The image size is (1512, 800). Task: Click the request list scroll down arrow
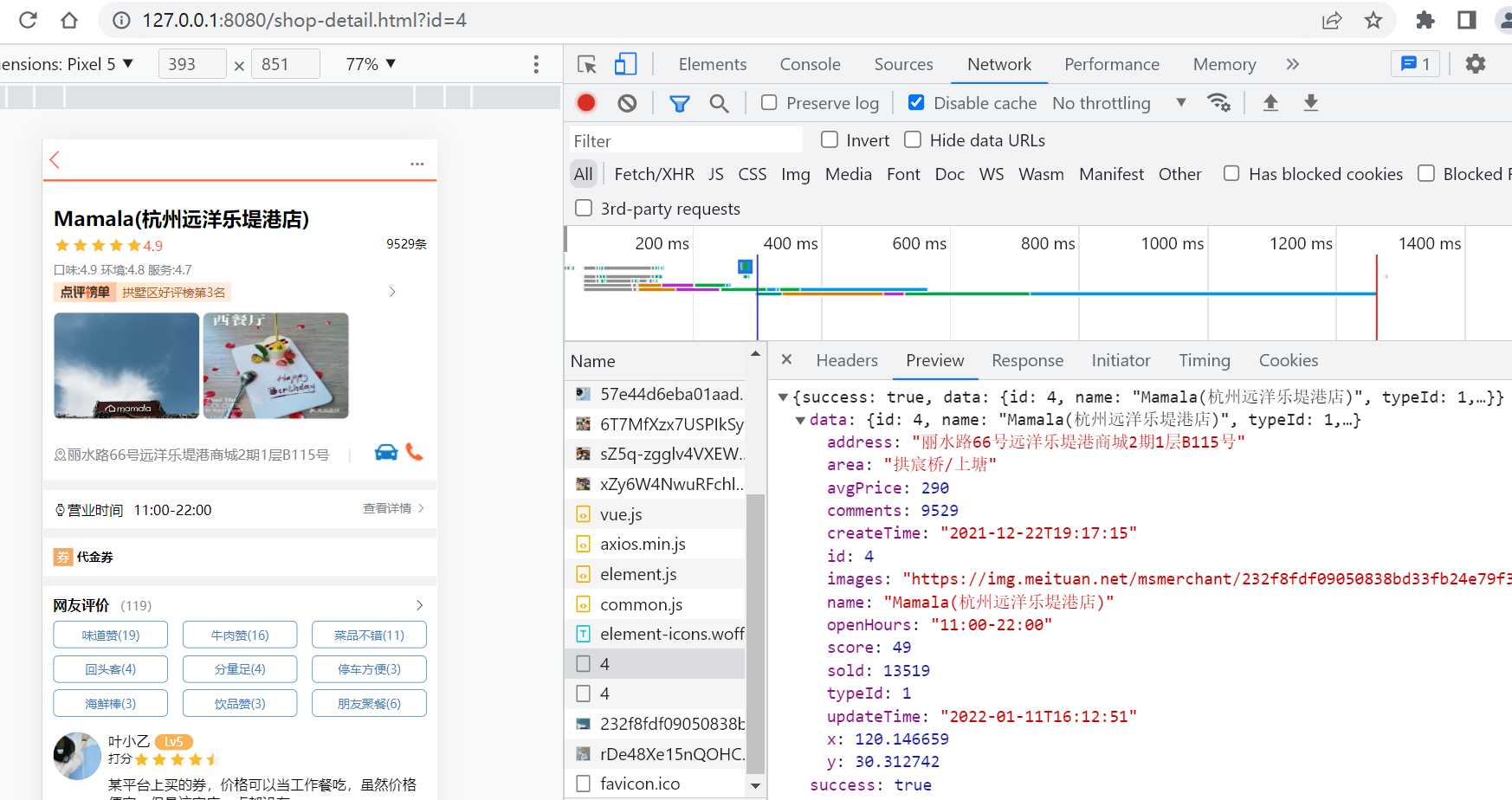755,785
